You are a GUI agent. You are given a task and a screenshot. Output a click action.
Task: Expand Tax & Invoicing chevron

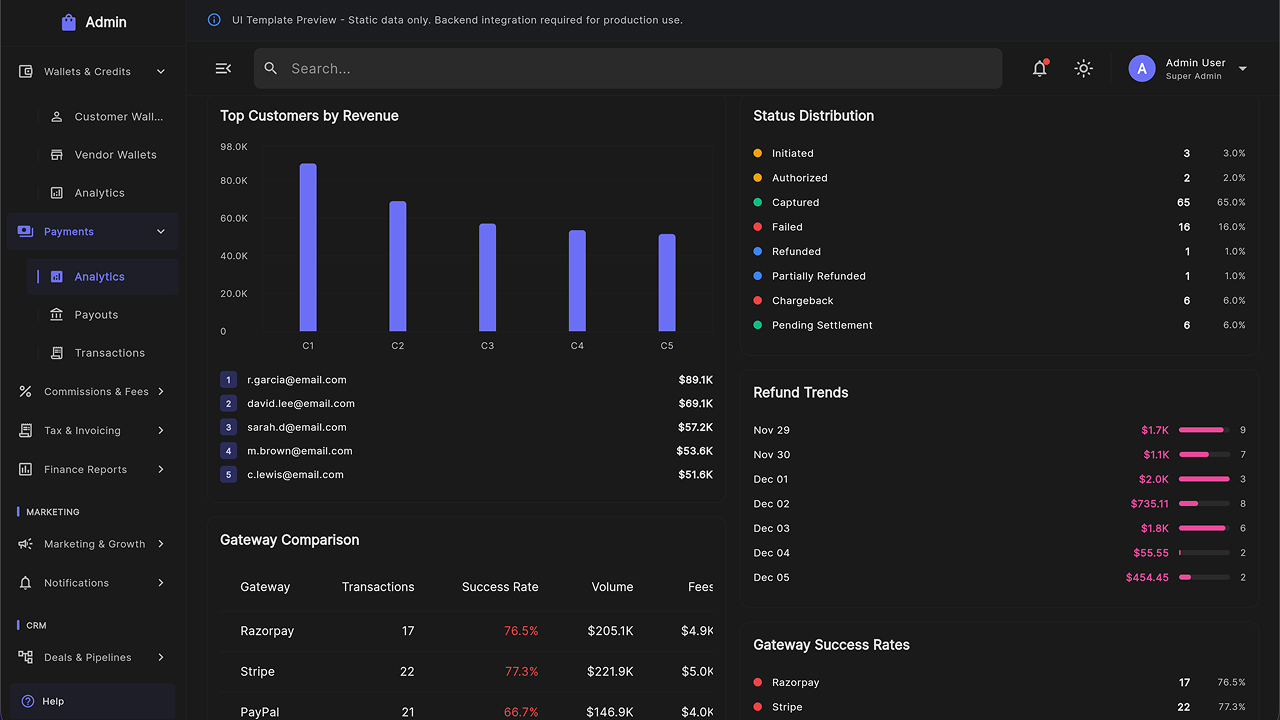(161, 430)
